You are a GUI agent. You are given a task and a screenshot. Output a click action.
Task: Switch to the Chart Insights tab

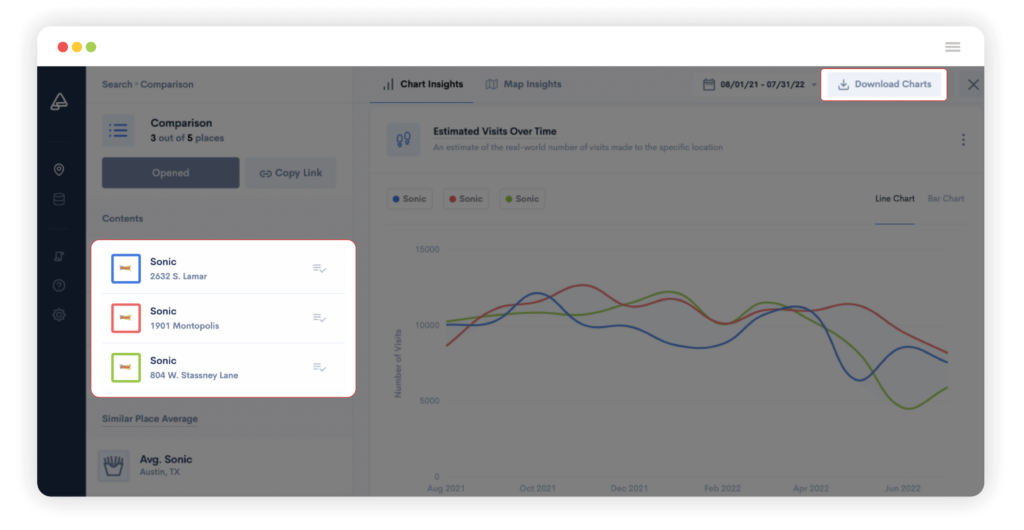[423, 84]
